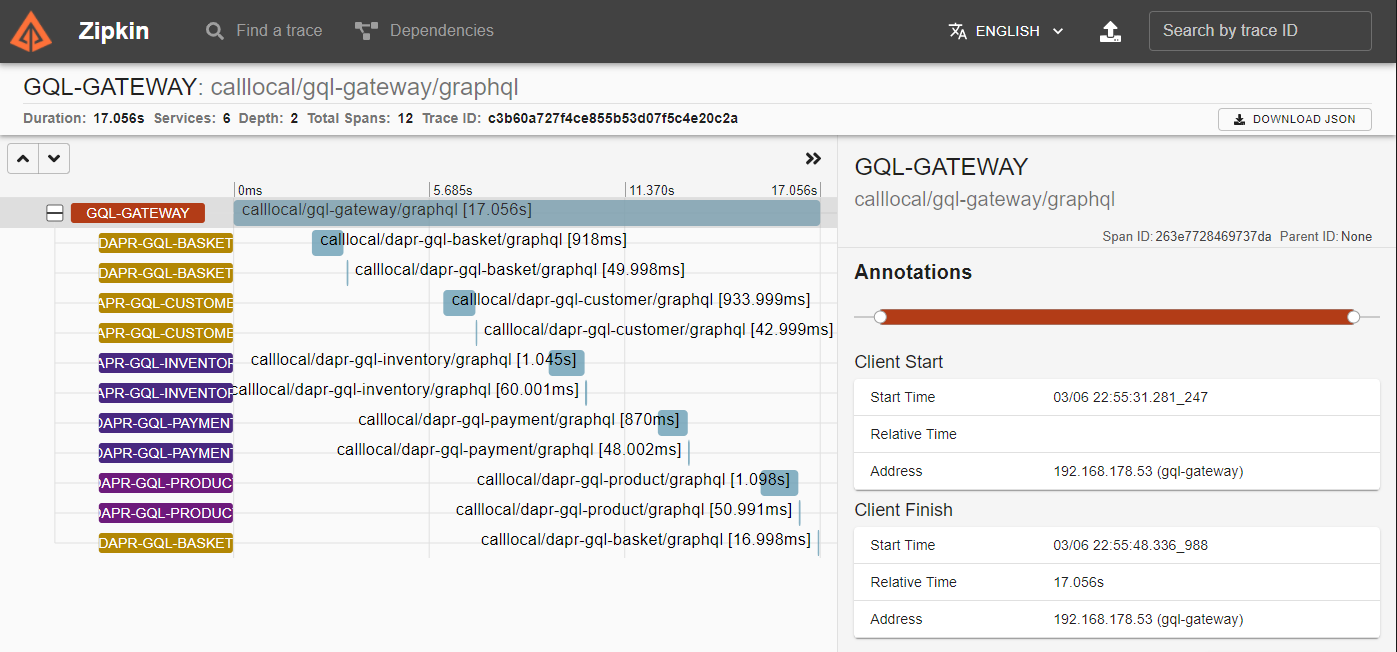Screen dimensions: 1397x652
Task: Click the Relative Time 17.056s value
Action: [1078, 582]
